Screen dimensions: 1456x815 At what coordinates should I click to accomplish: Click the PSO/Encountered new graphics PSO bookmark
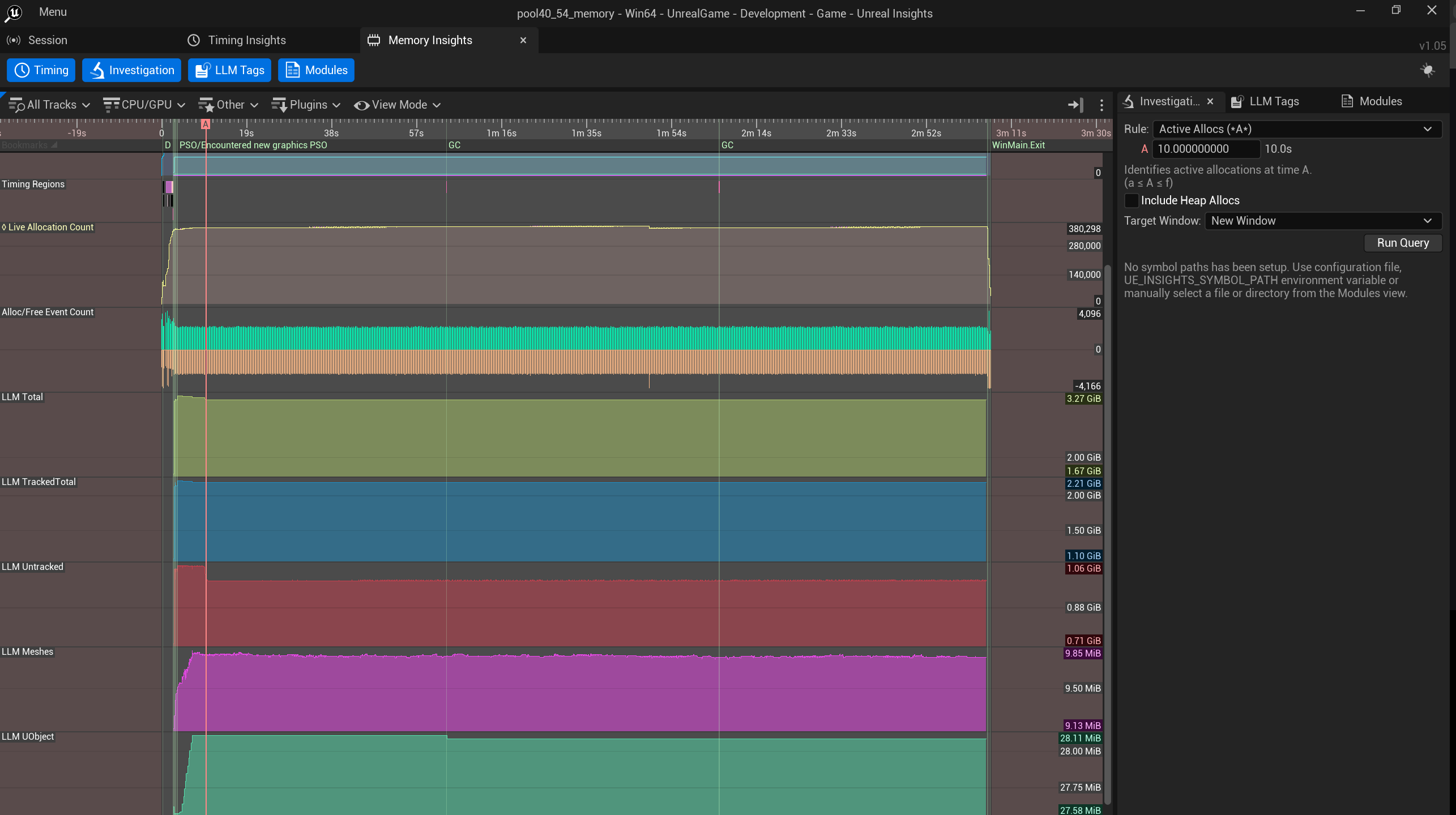[x=253, y=145]
